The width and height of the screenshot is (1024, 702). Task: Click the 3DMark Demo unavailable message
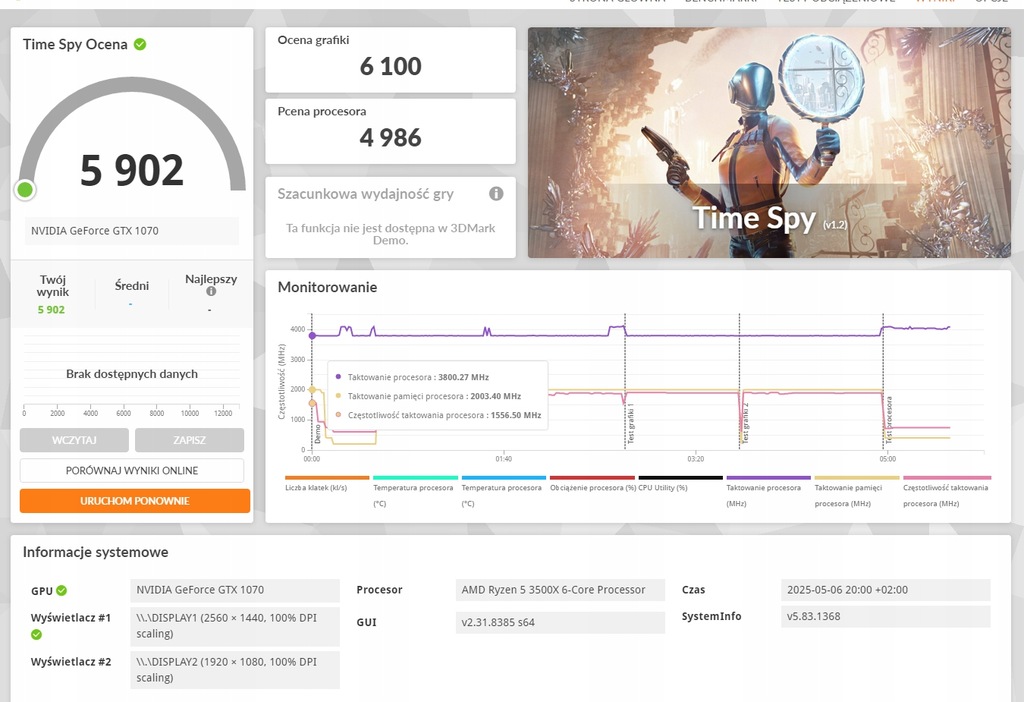pyautogui.click(x=391, y=234)
